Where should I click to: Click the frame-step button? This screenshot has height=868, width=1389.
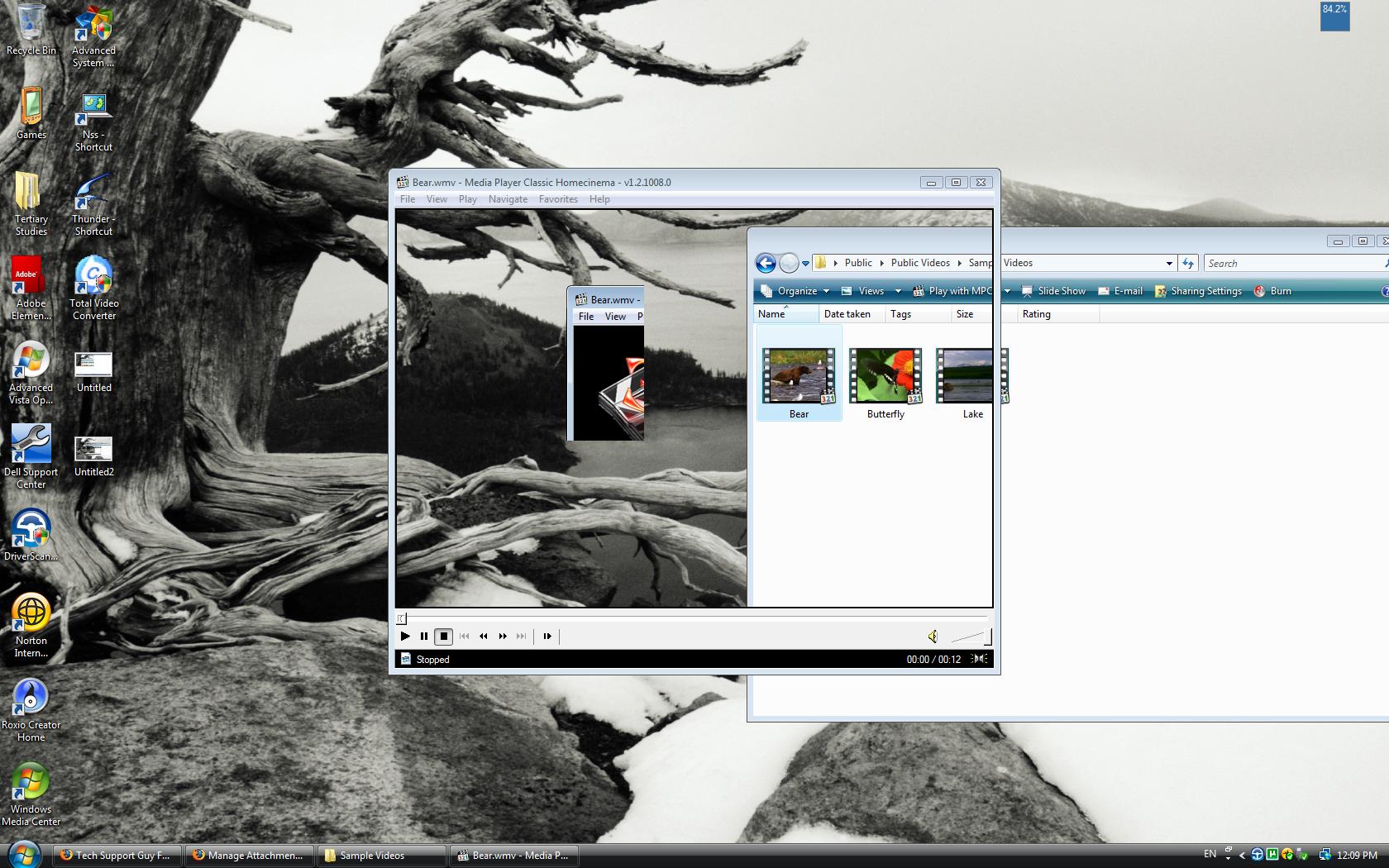click(547, 636)
